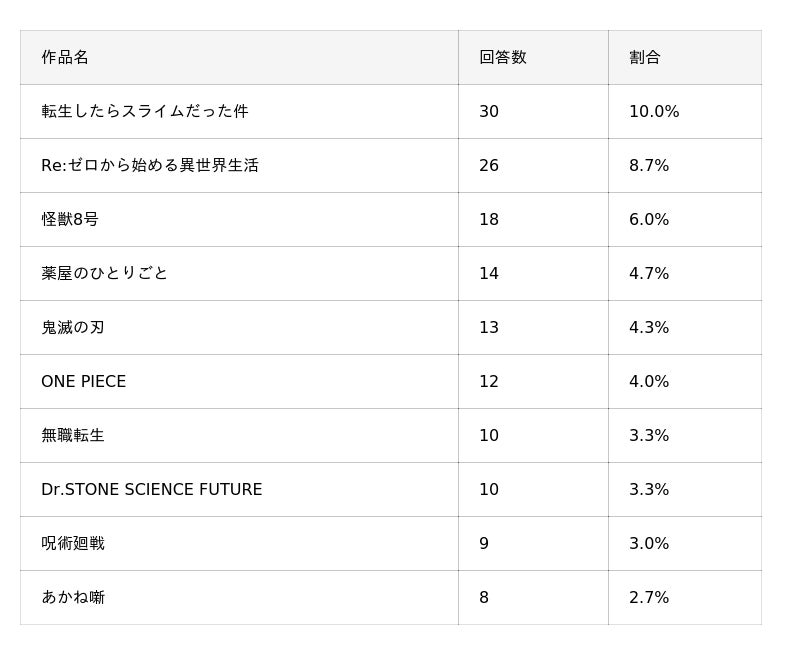The height and width of the screenshot is (655, 800).
Task: Select the ONE PIECE title cell
Action: pos(84,381)
